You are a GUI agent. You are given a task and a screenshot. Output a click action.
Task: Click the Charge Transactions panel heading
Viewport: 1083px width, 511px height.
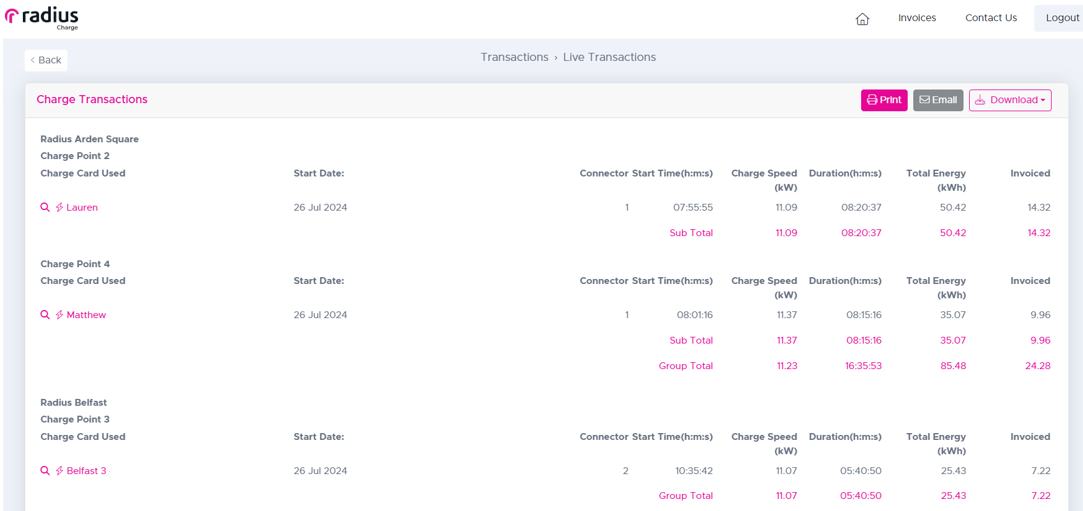[92, 99]
